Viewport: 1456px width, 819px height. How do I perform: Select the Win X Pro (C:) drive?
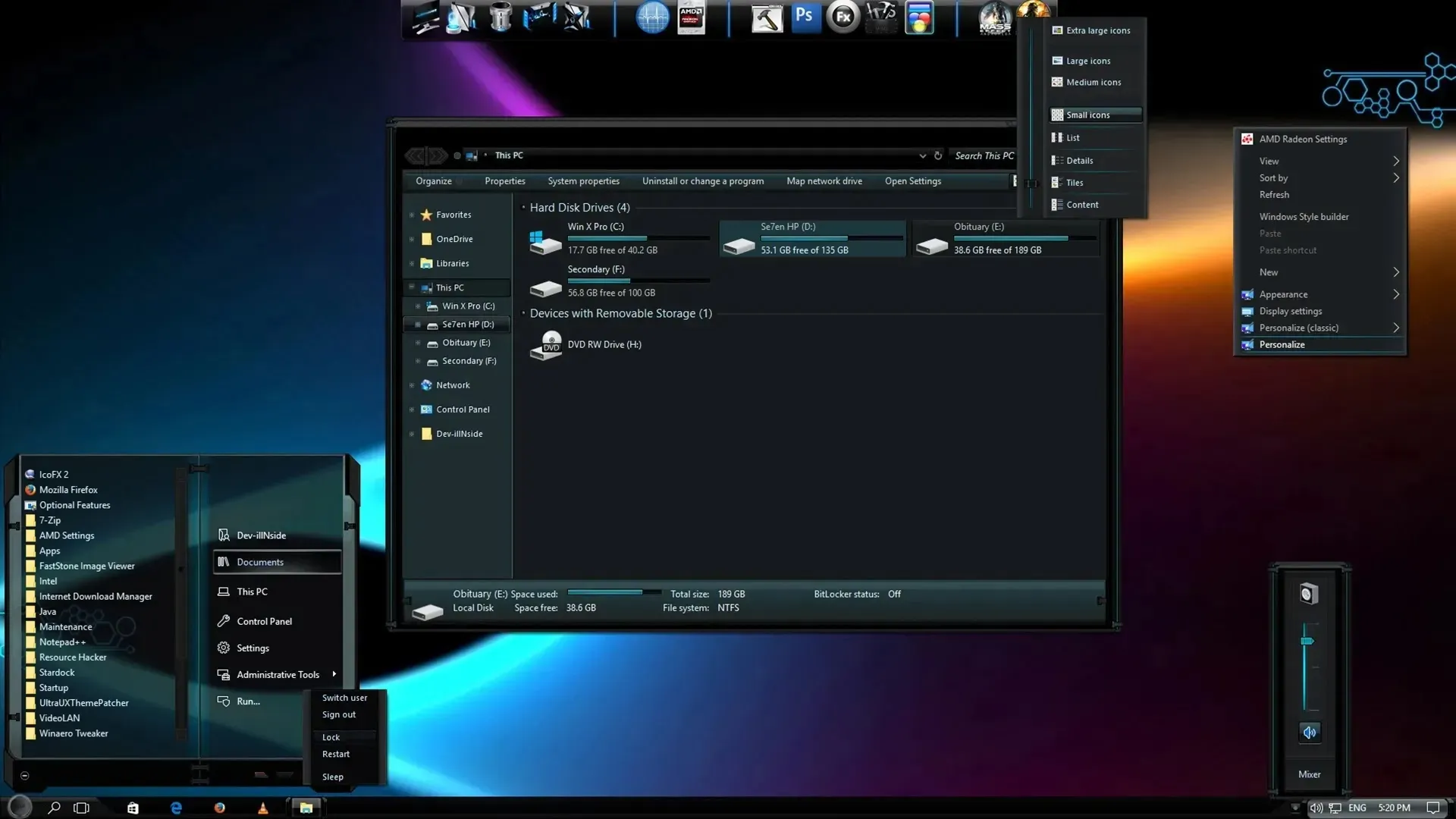pos(618,238)
